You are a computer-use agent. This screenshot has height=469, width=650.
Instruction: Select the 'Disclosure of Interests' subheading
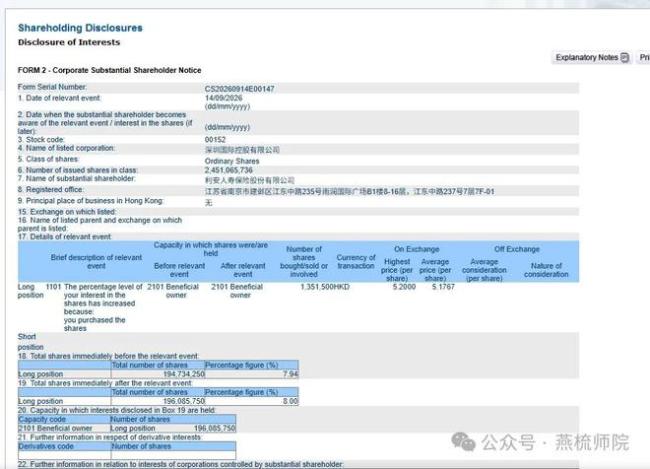tap(69, 42)
